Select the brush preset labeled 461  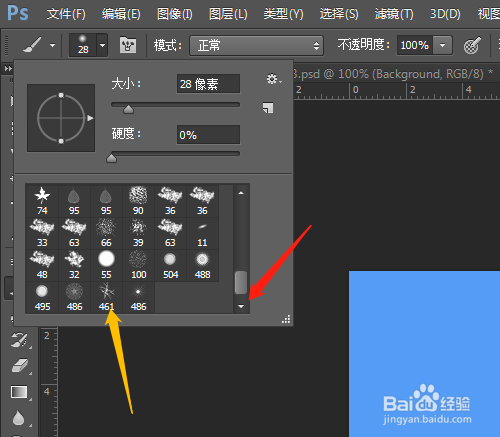coord(106,297)
